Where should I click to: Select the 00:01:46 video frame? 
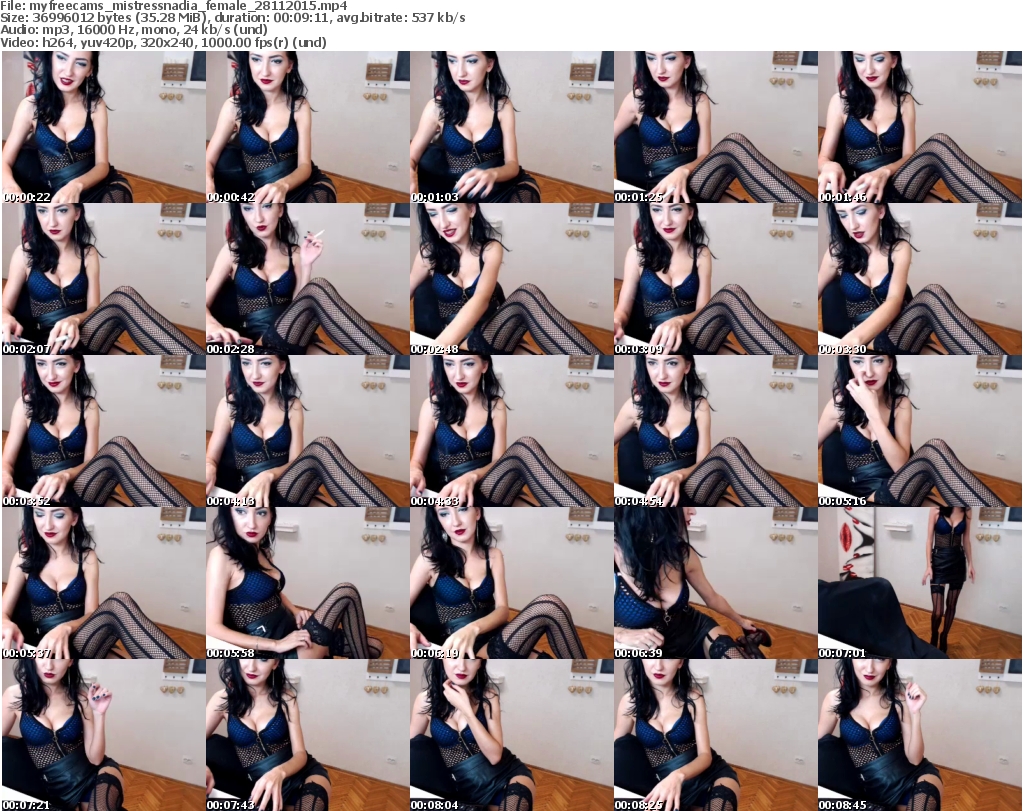tap(920, 127)
